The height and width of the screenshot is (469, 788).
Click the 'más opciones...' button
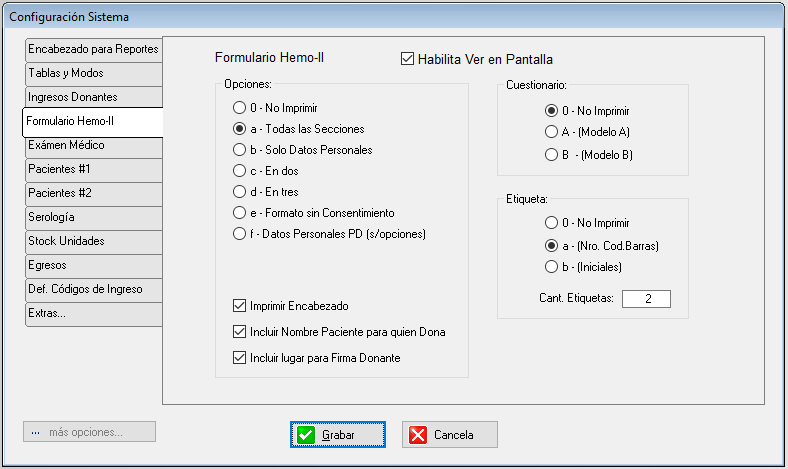pos(90,432)
